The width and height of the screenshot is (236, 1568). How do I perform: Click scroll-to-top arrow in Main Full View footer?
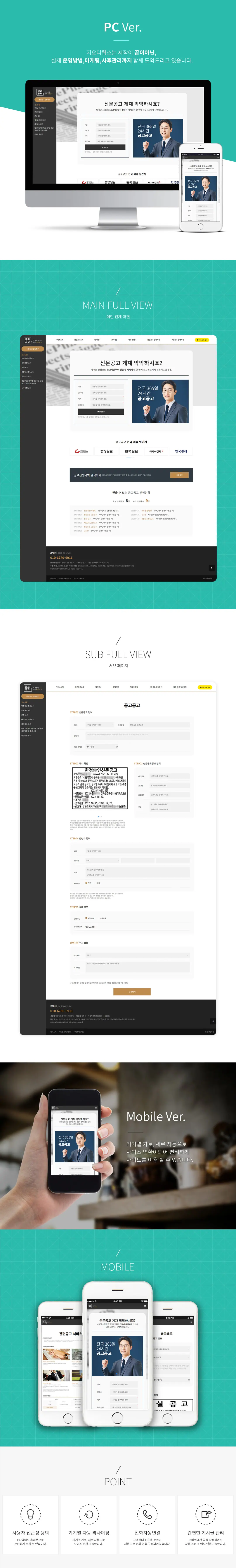pyautogui.click(x=212, y=568)
